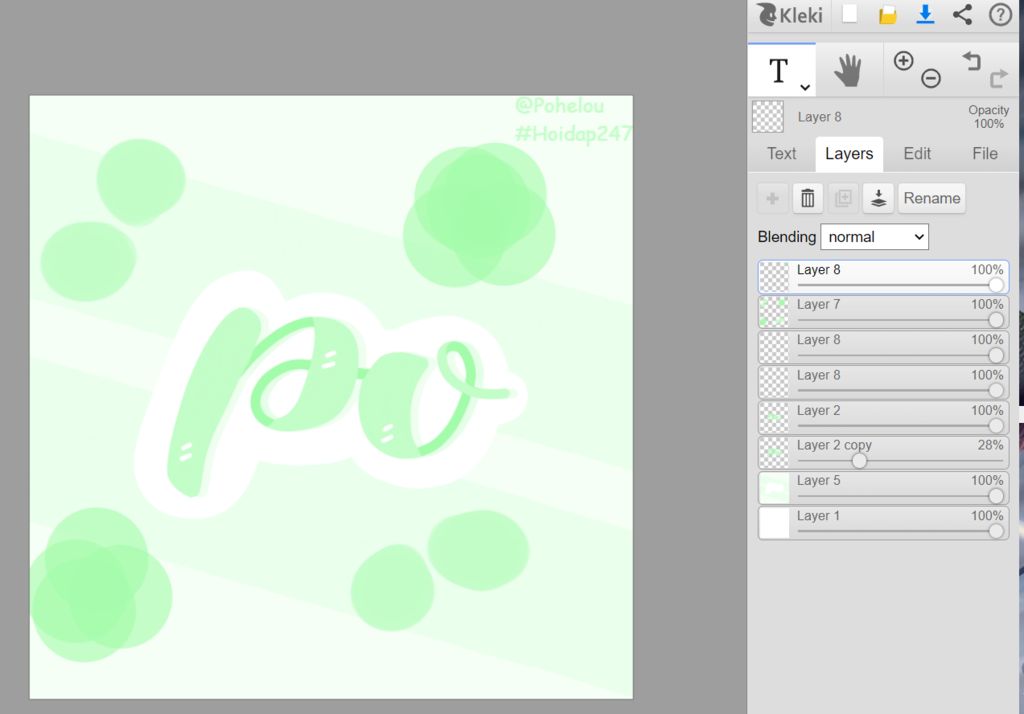
Task: Switch to the File tab
Action: click(985, 154)
